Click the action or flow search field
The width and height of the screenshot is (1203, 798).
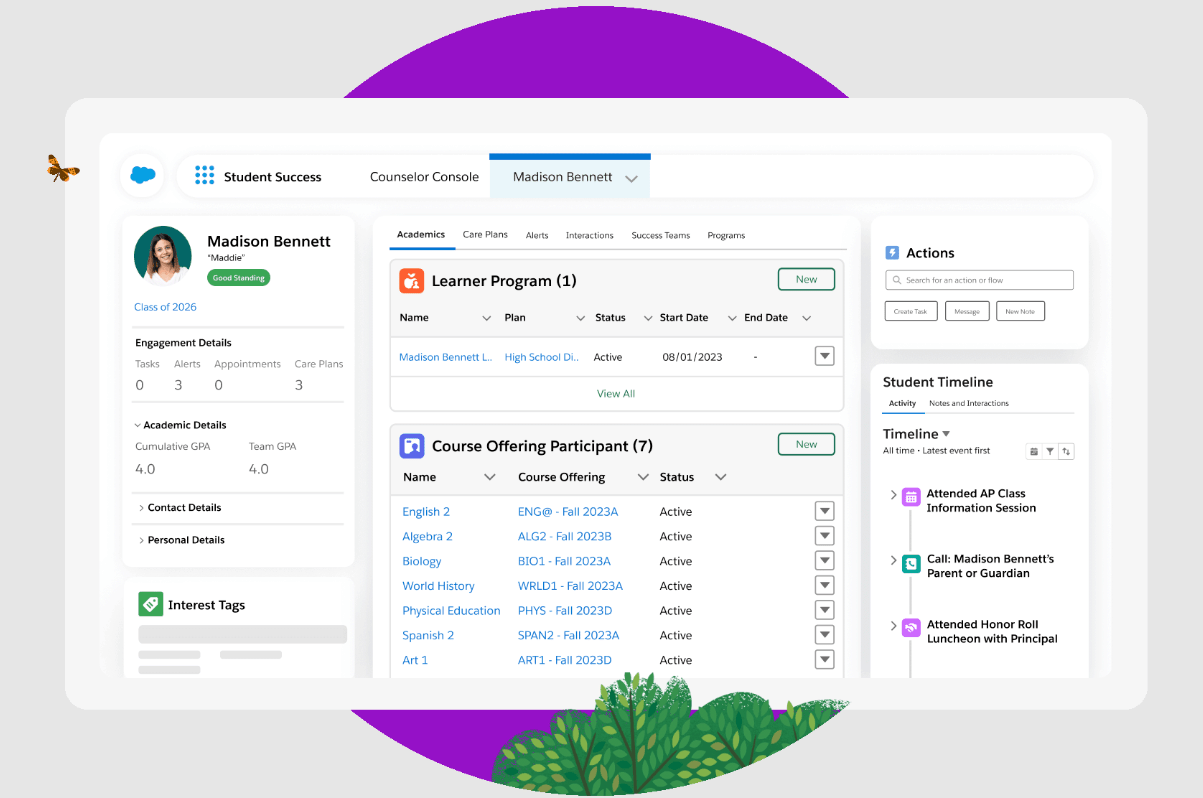(x=979, y=280)
